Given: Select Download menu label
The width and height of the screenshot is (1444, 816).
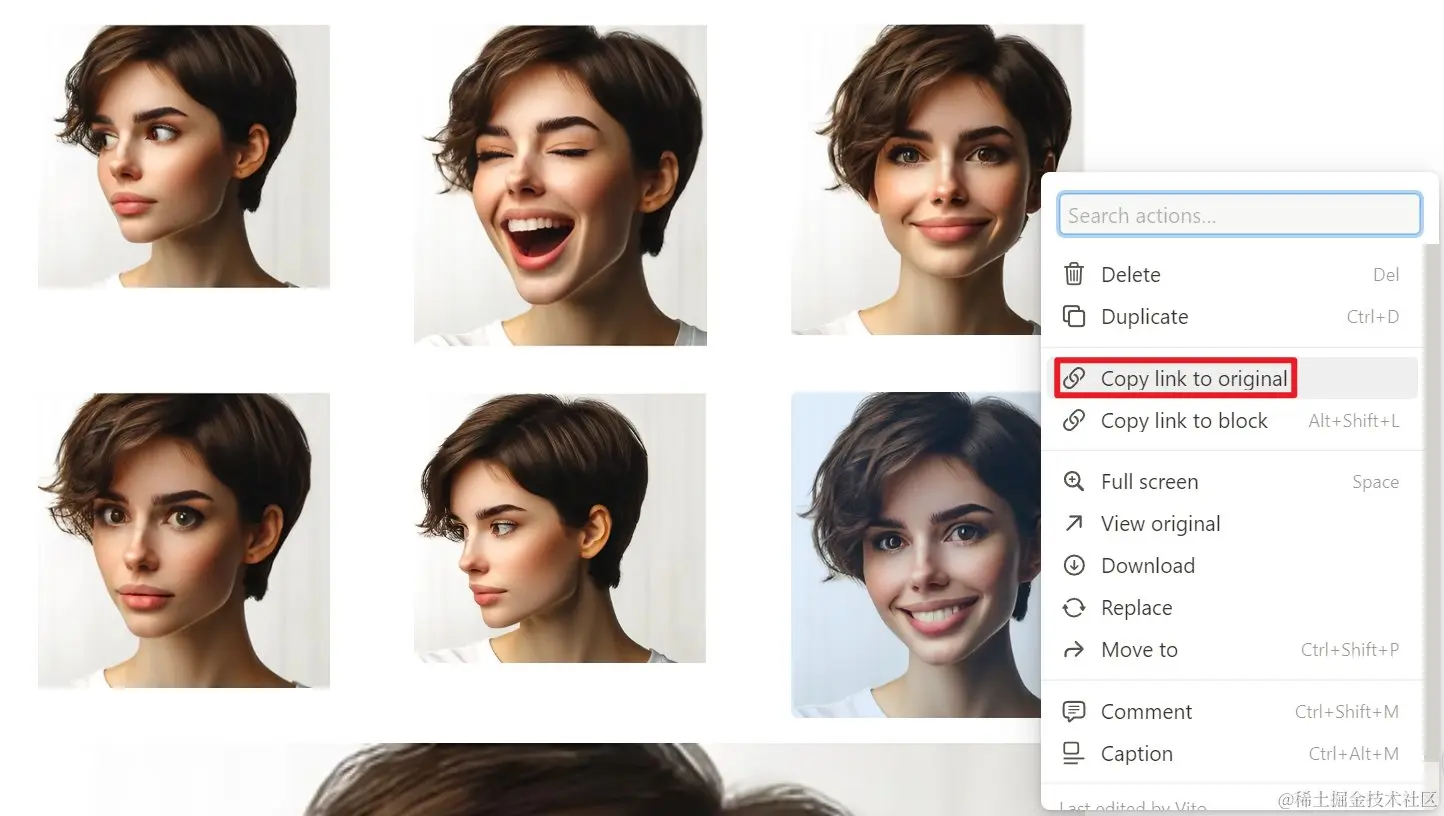Looking at the screenshot, I should pos(1148,565).
